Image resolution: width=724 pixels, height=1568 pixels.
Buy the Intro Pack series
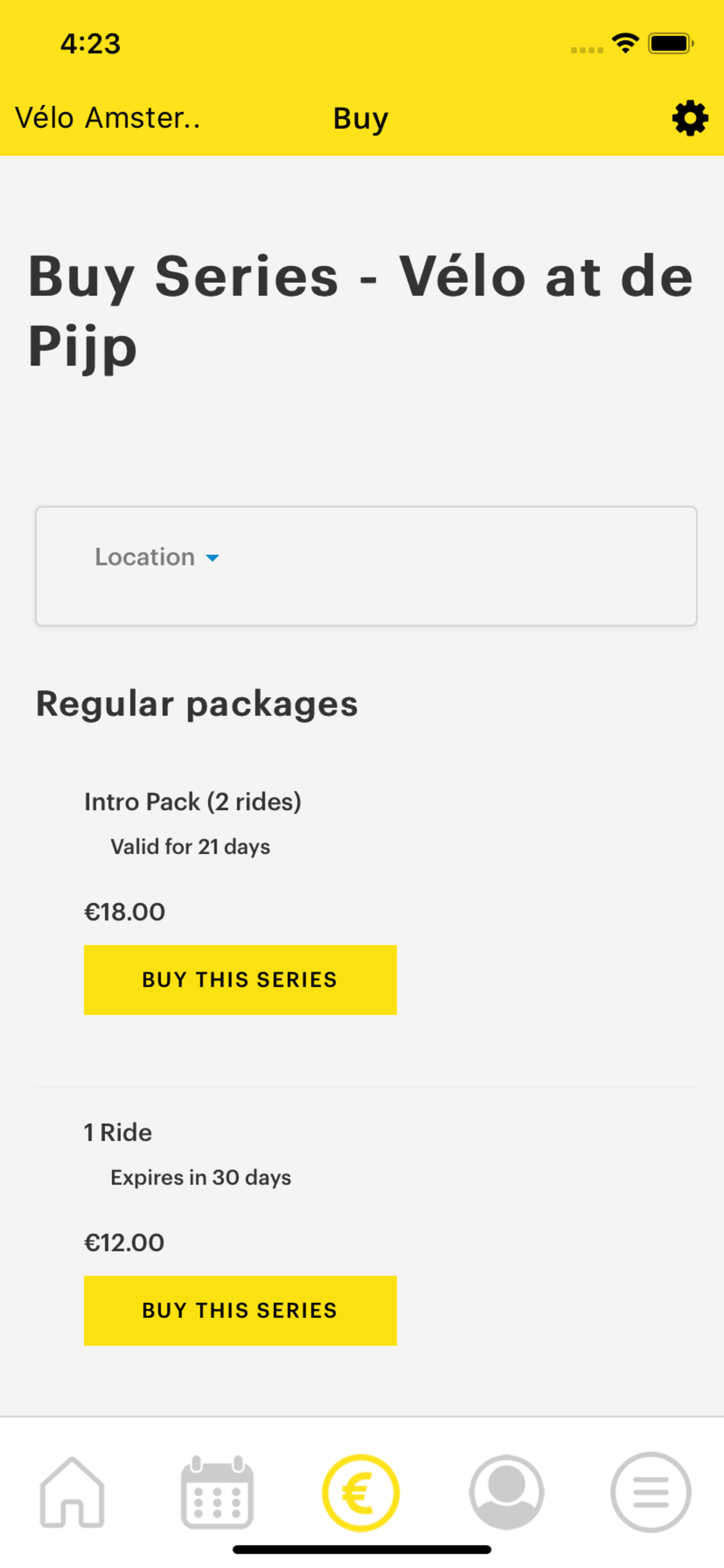(240, 980)
